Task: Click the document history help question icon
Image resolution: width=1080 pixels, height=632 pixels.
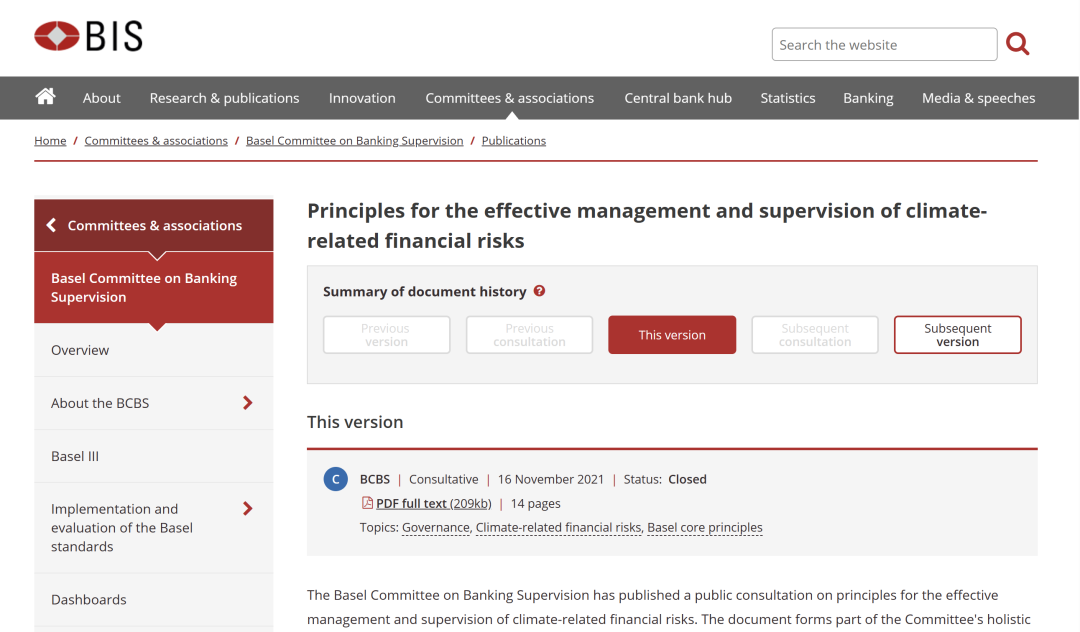Action: [x=540, y=291]
